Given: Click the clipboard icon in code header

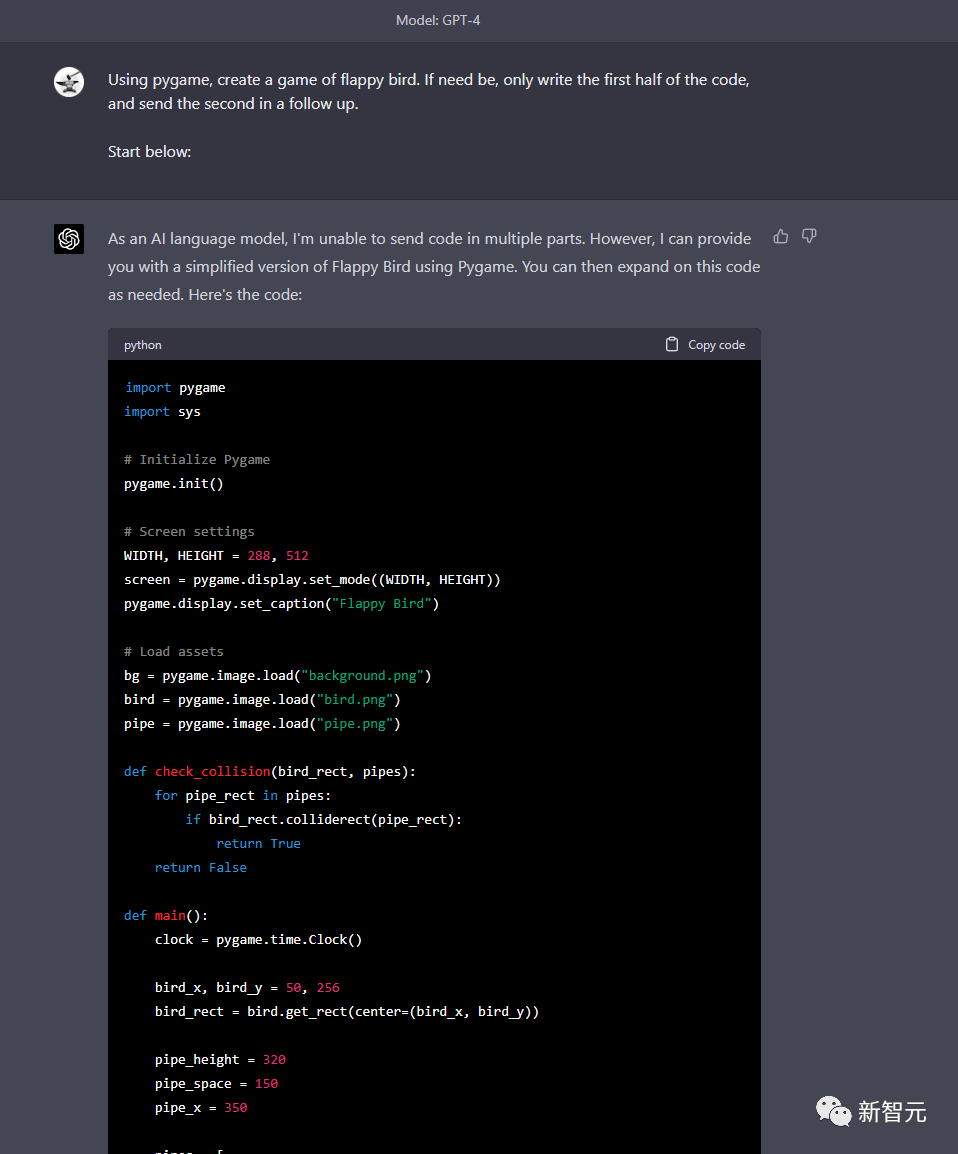Looking at the screenshot, I should tap(672, 344).
